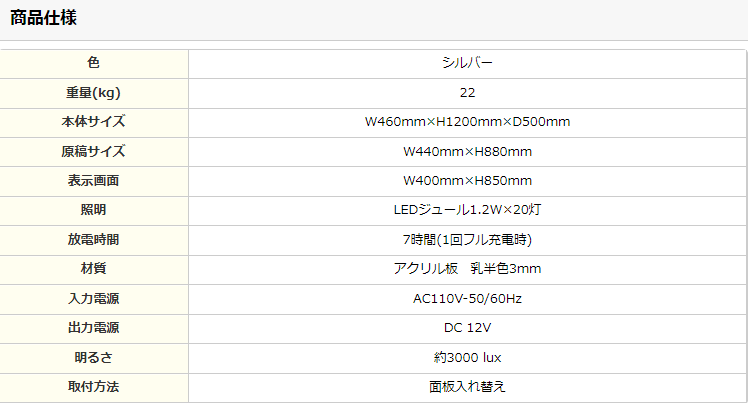Select the 色 label cell
748x403 pixels.
pyautogui.click(x=94, y=63)
